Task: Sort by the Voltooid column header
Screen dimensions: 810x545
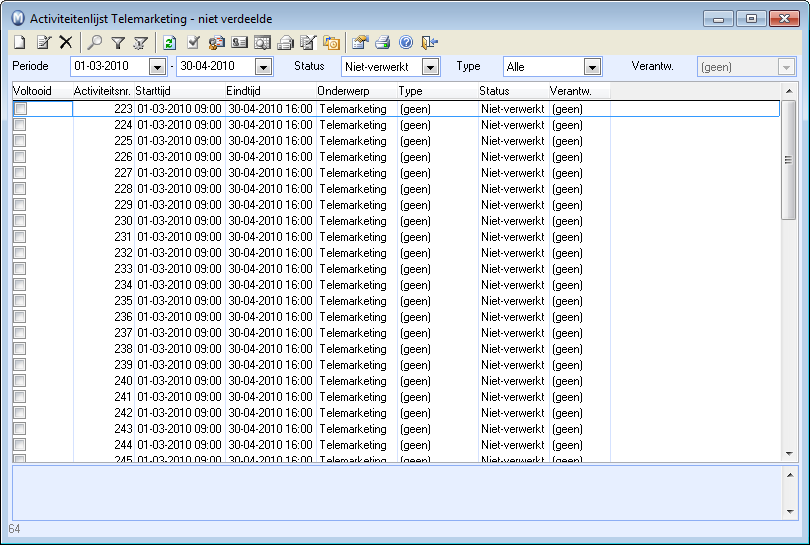Action: tap(42, 91)
